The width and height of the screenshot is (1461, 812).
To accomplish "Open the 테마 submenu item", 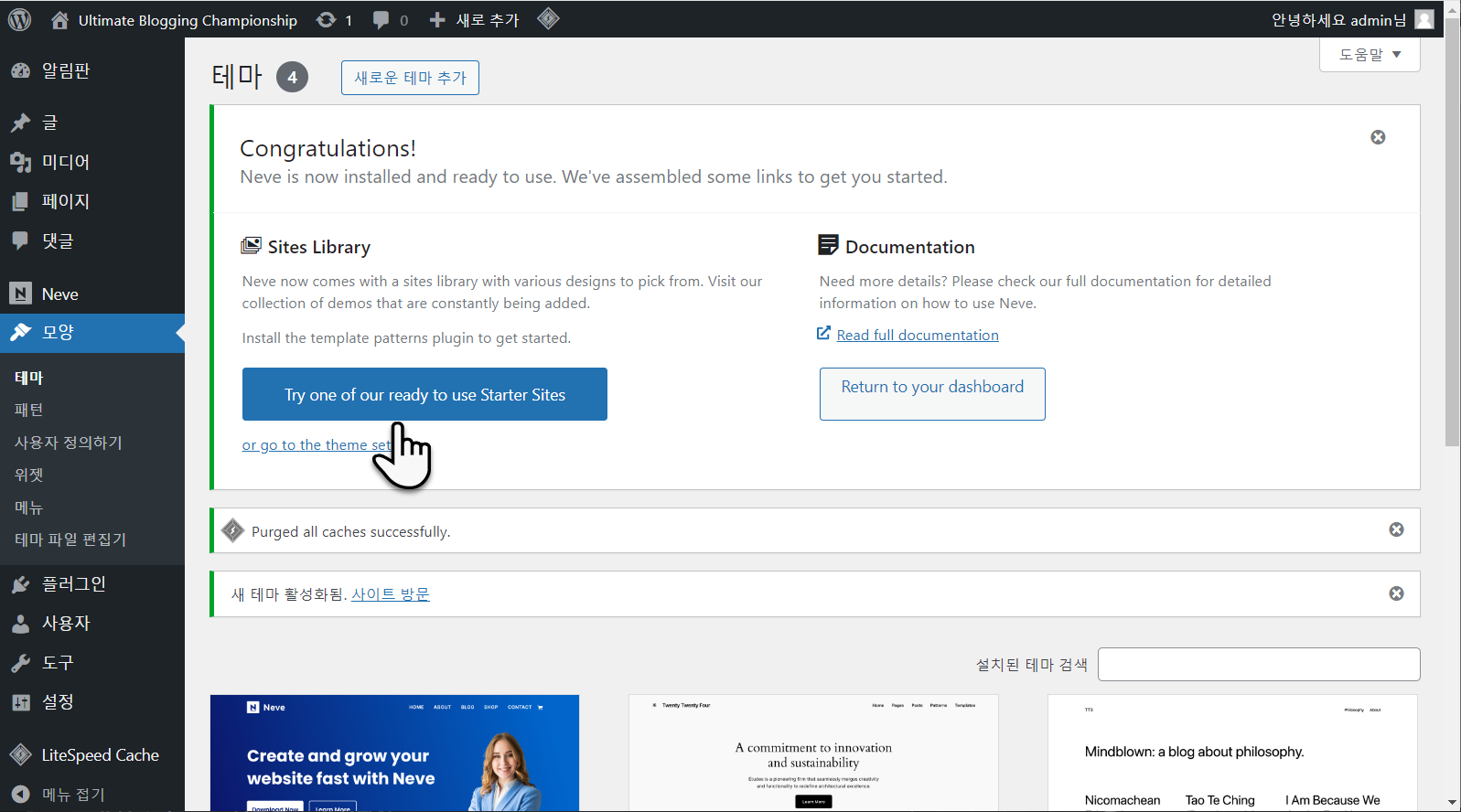I will (x=29, y=378).
